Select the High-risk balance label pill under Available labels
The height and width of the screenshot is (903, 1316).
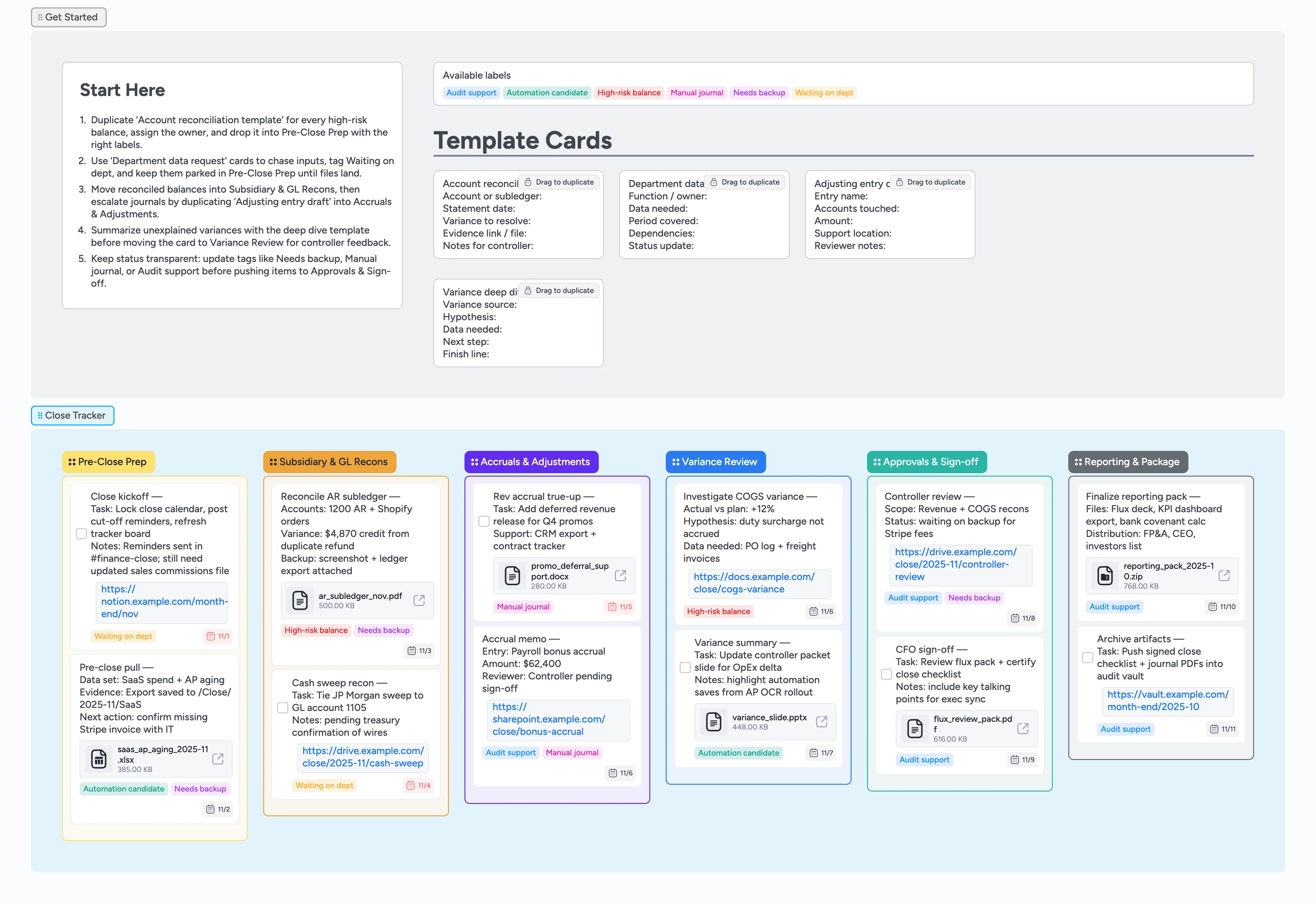click(x=629, y=92)
